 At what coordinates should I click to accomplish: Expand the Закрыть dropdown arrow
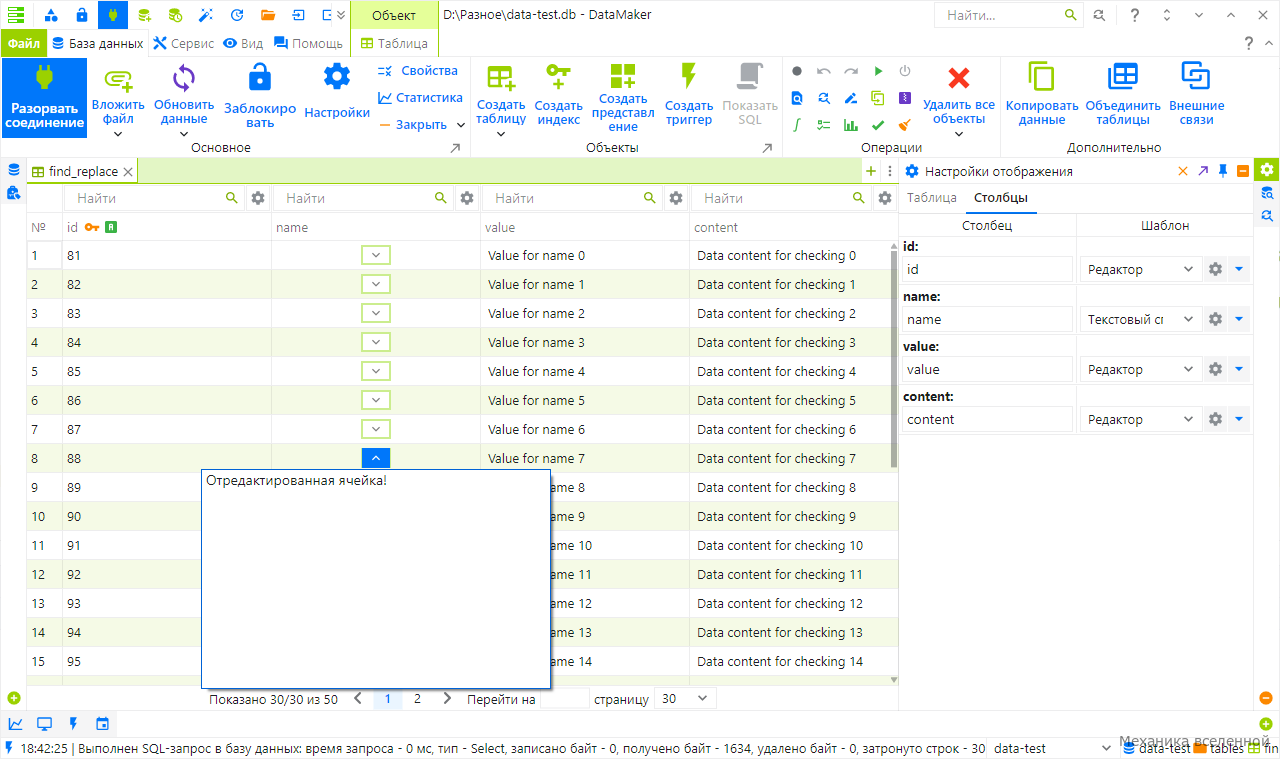[461, 125]
